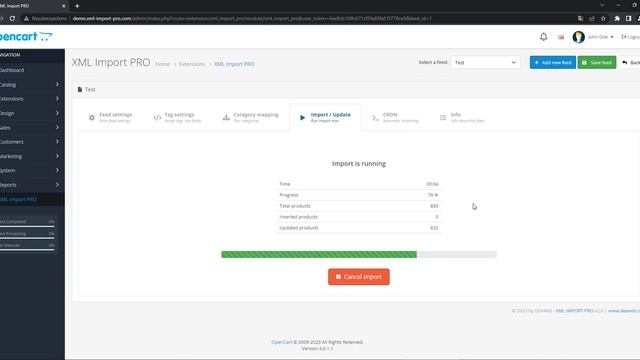640x360 pixels.
Task: Click the OpenCart logo
Action: (x=26, y=36)
